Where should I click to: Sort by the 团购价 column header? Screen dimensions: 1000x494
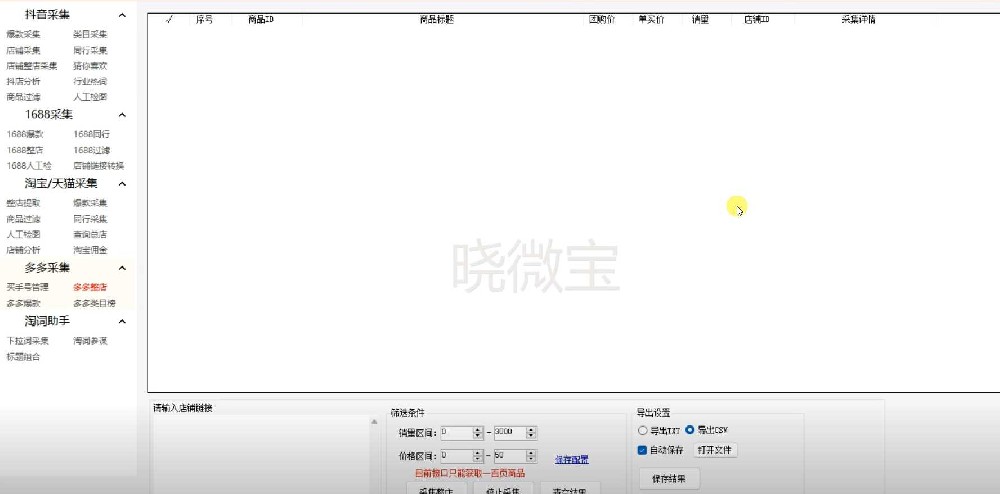601,20
